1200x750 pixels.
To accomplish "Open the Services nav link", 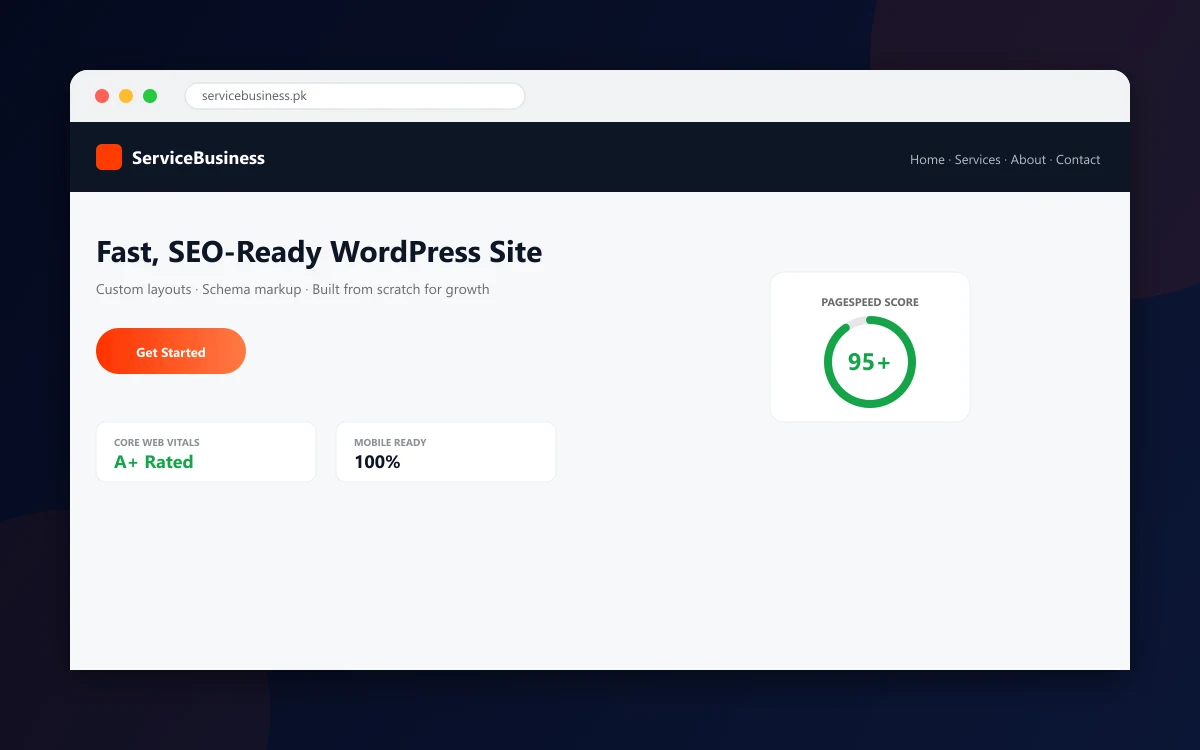I will pyautogui.click(x=977, y=160).
